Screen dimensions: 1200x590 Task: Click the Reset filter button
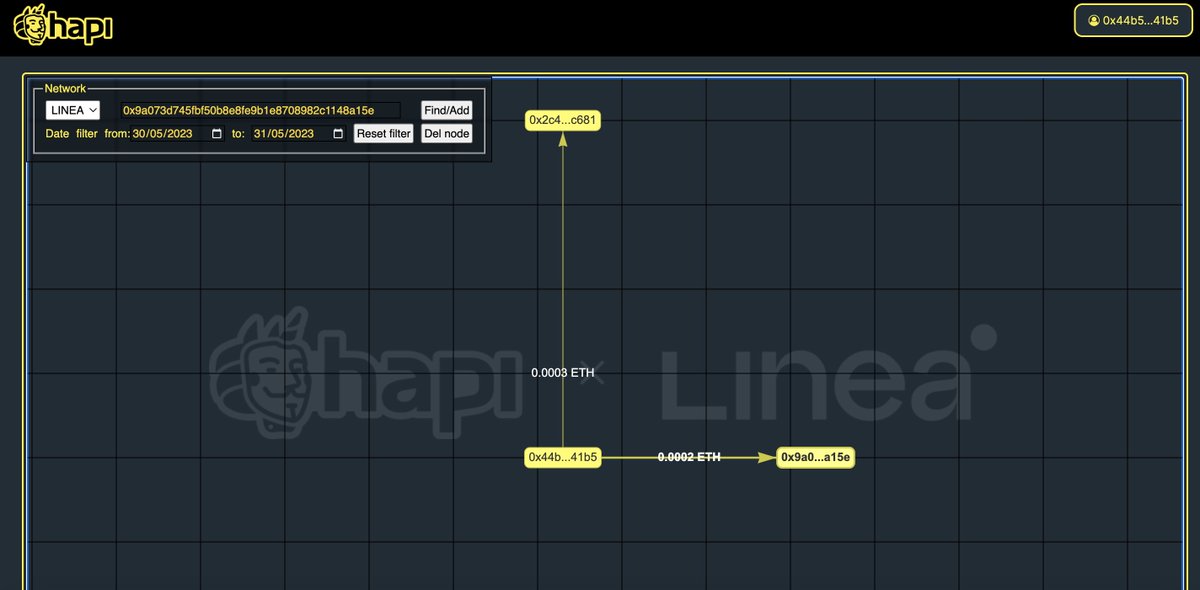(384, 133)
